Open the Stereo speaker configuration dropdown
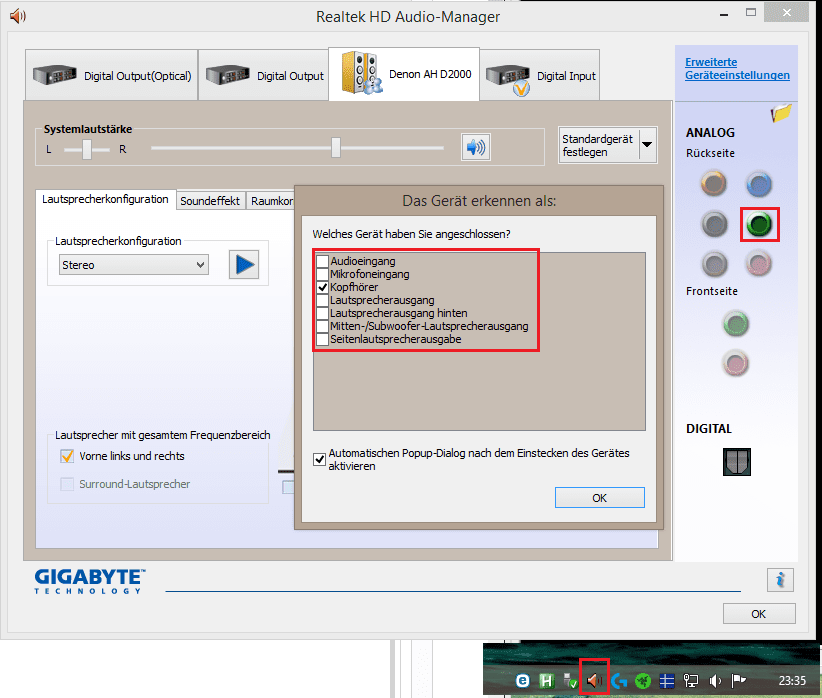Viewport: 822px width, 698px height. coord(134,265)
